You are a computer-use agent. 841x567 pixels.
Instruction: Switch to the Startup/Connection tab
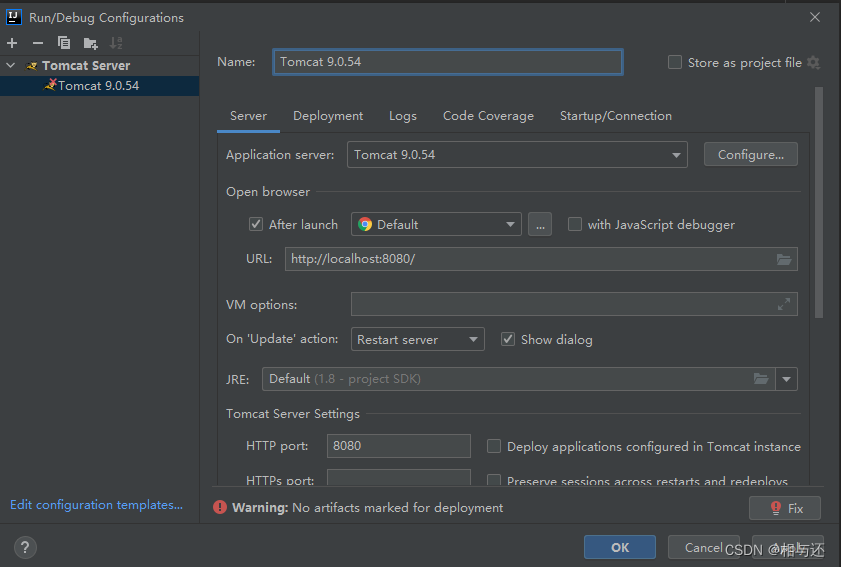616,116
